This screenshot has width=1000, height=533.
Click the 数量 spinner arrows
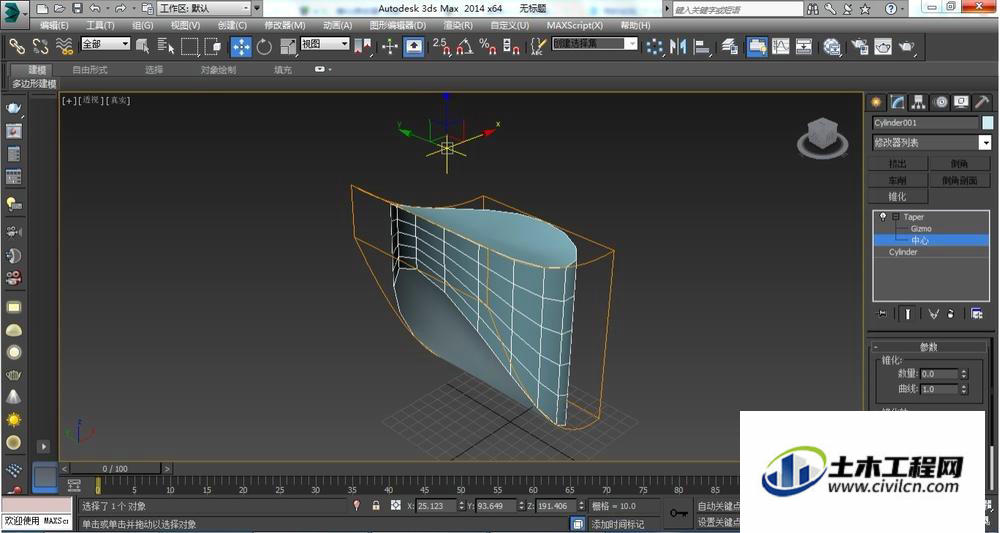tap(964, 374)
